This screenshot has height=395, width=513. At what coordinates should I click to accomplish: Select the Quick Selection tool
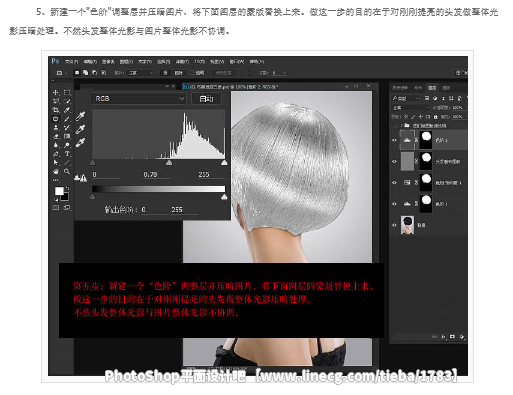coord(67,101)
